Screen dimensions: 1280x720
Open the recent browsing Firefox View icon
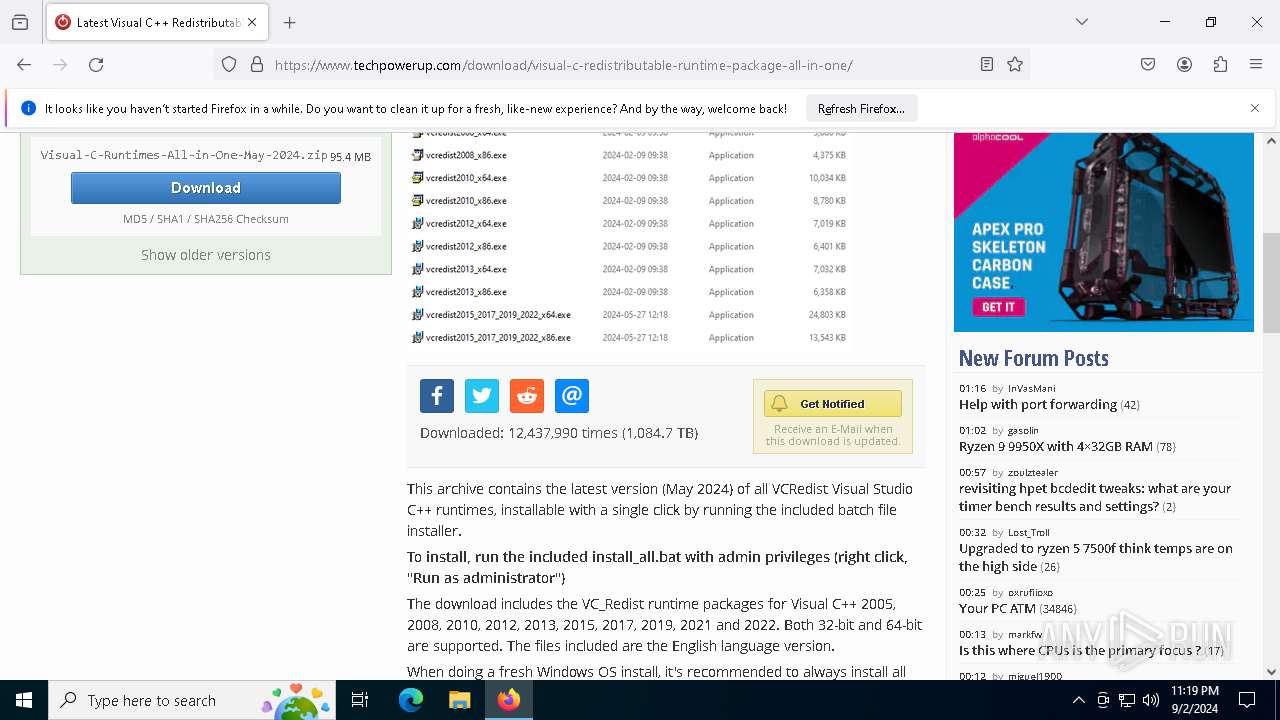[20, 22]
